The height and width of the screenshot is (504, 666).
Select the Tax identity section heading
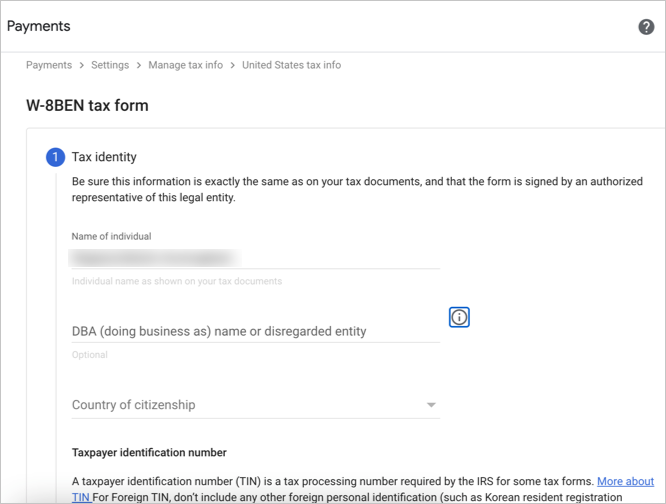click(x=104, y=157)
